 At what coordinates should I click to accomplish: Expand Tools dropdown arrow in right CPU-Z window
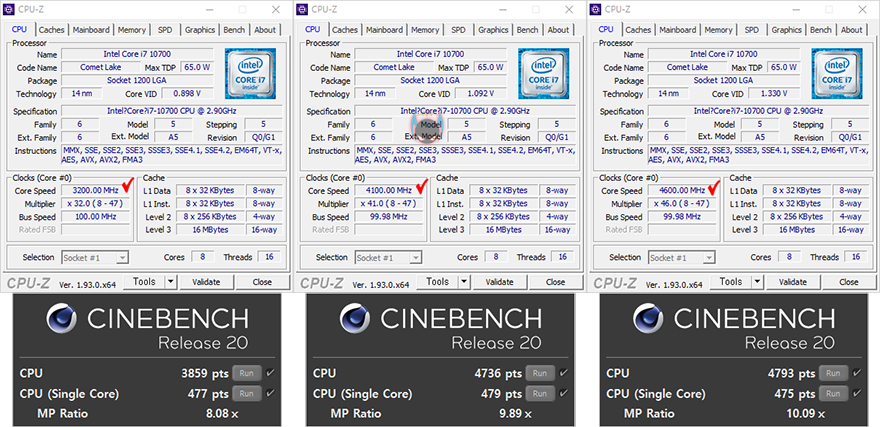pyautogui.click(x=758, y=282)
